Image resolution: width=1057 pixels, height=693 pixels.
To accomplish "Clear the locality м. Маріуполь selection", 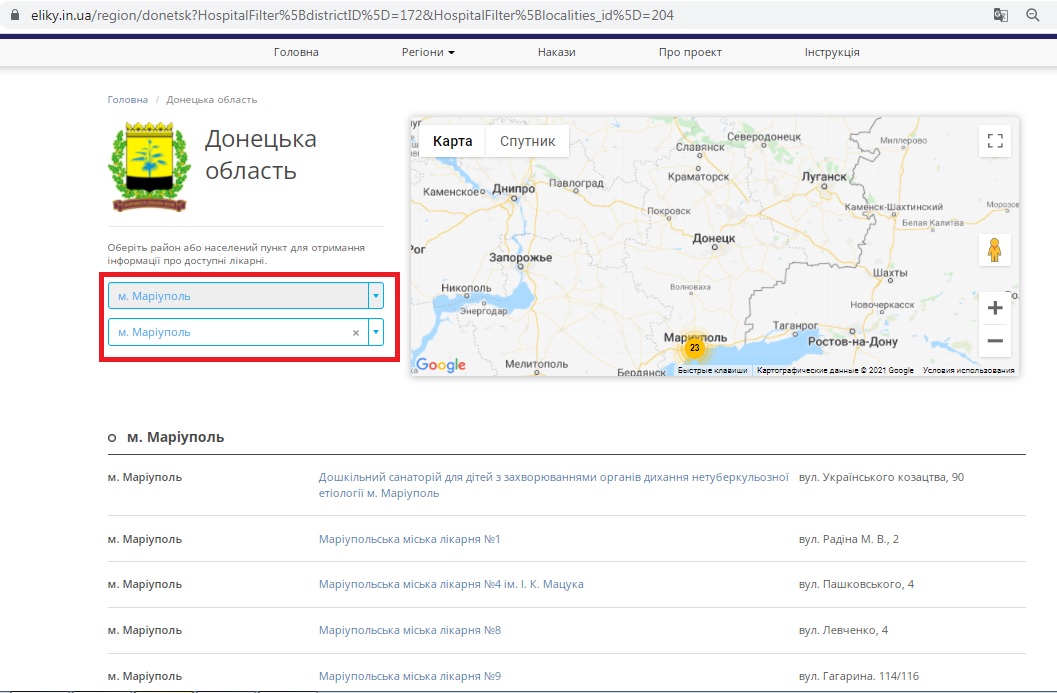I will (x=355, y=333).
